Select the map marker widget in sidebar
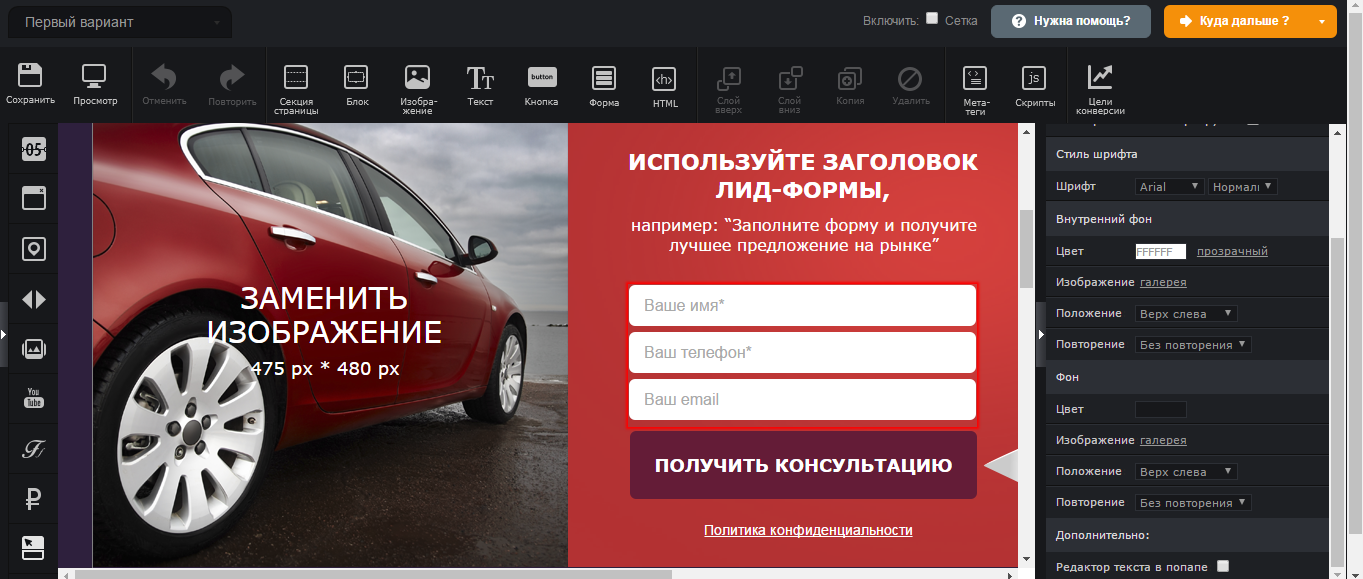1363x579 pixels. pos(32,248)
